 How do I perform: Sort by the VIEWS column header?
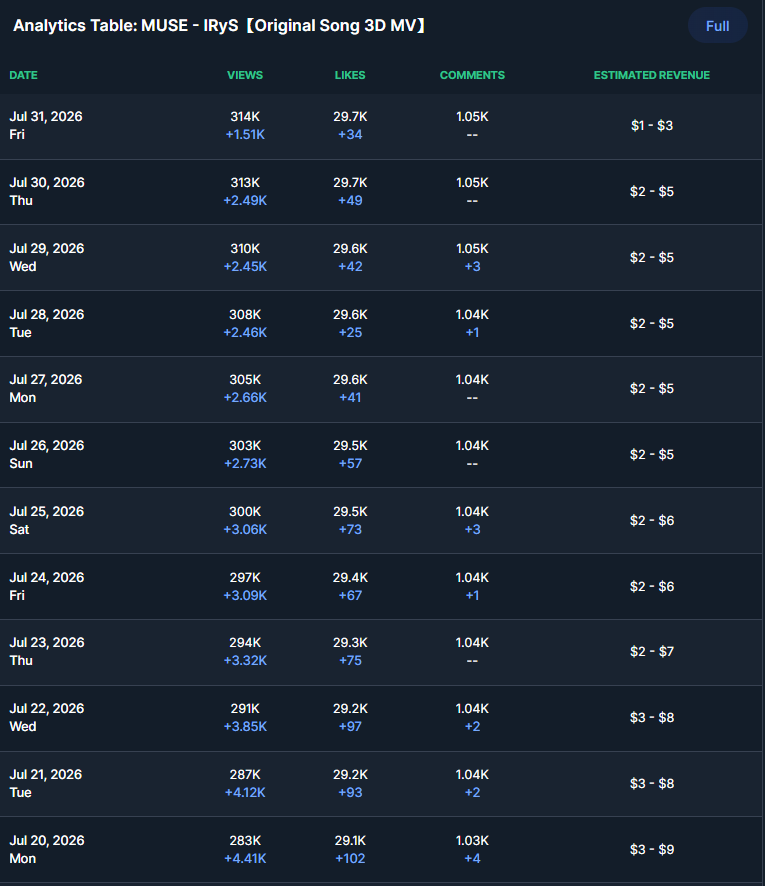245,75
